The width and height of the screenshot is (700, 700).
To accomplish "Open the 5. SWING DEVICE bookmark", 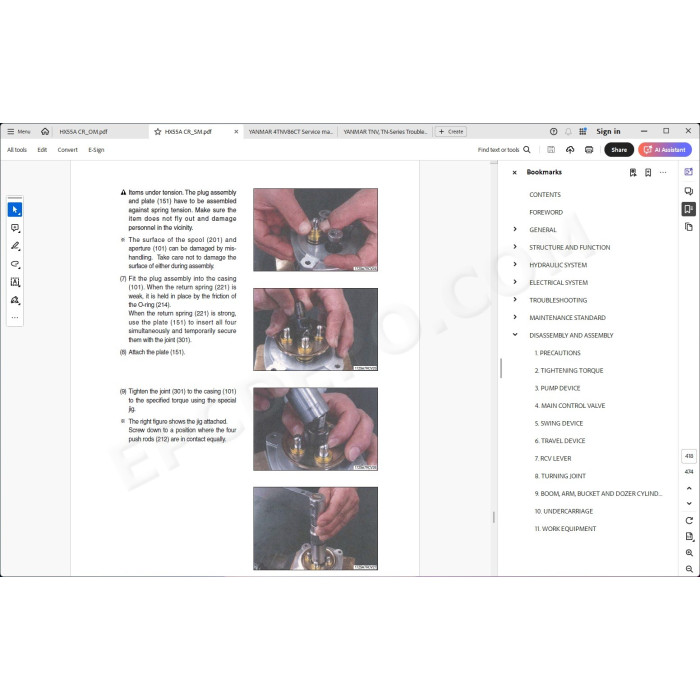I will pos(558,424).
